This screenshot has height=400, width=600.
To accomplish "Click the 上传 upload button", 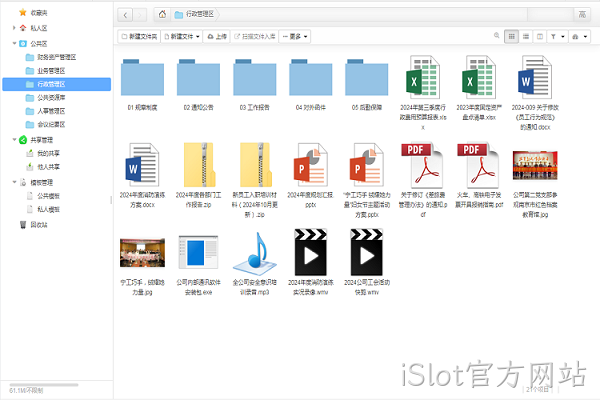I will (x=217, y=37).
